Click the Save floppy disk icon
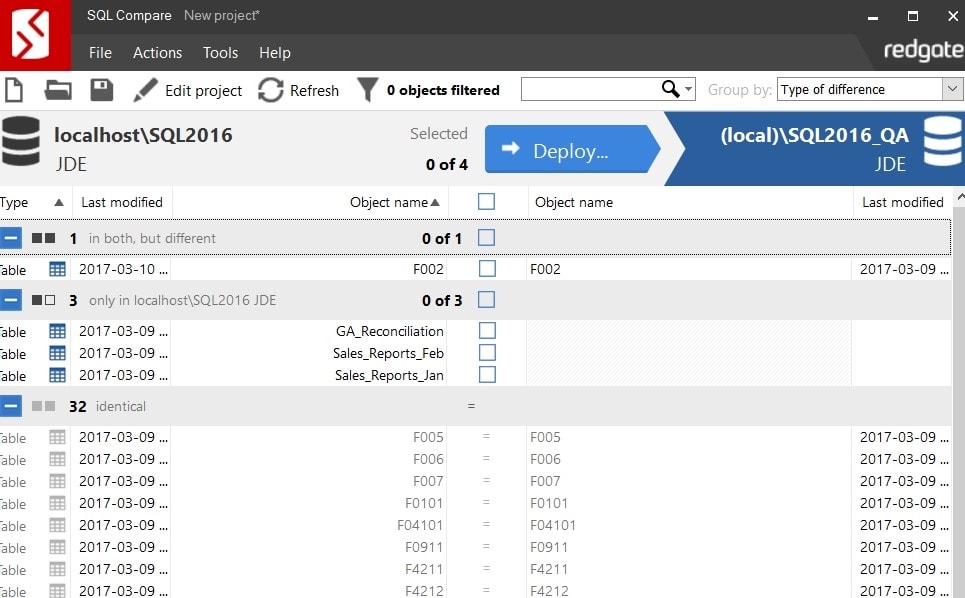Viewport: 965px width, 598px height. (102, 90)
